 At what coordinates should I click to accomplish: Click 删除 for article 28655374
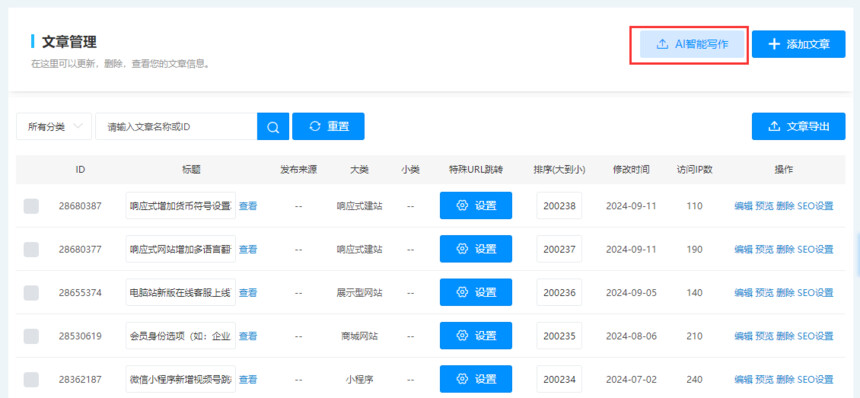coord(785,293)
